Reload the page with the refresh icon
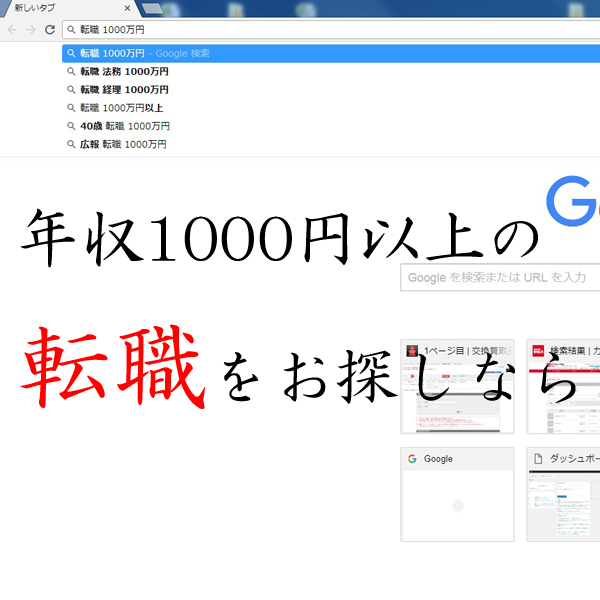600x600 pixels. 49,30
